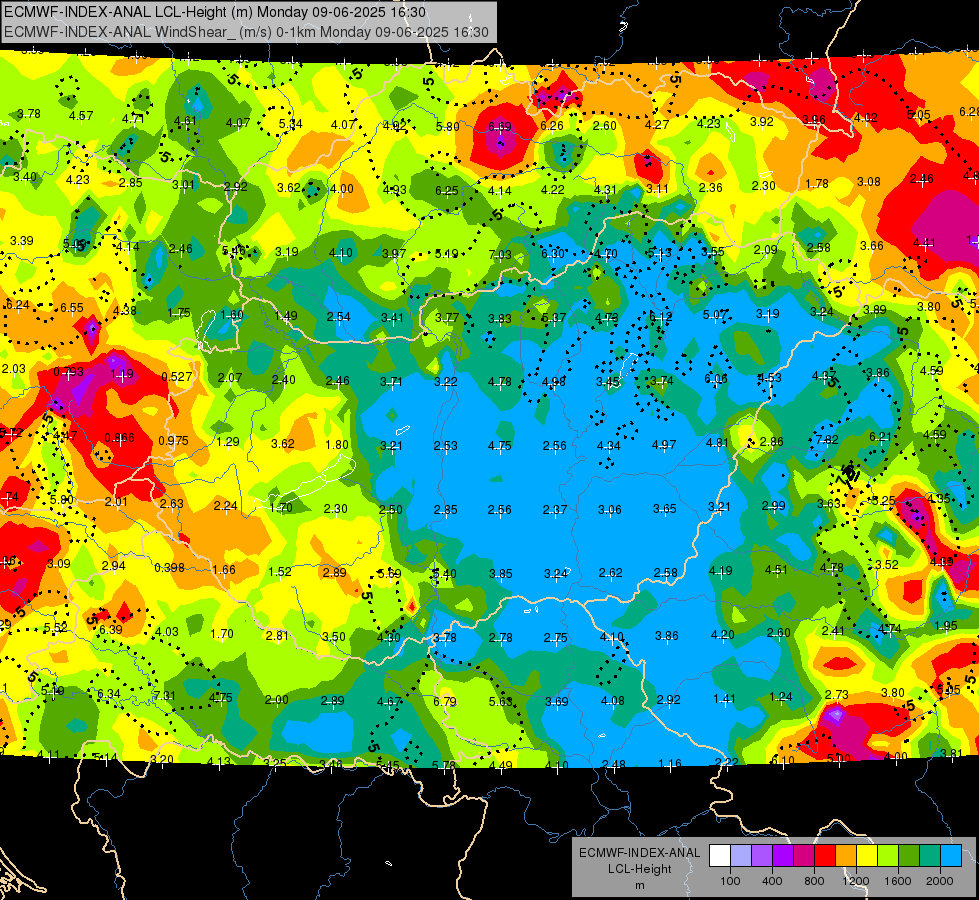Click the light blue legend swatch
The image size is (979, 900).
coord(952,855)
